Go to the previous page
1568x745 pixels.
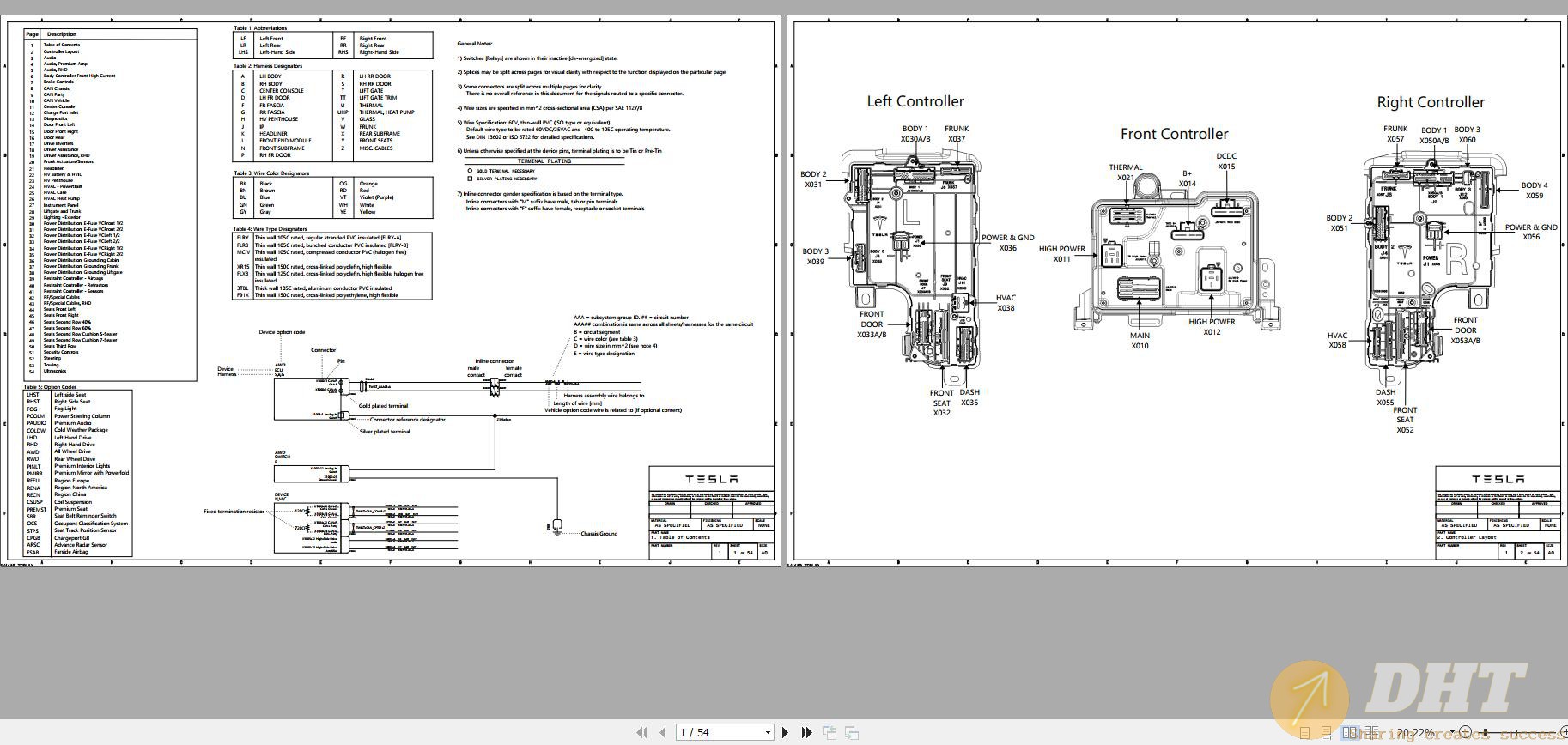pos(662,732)
